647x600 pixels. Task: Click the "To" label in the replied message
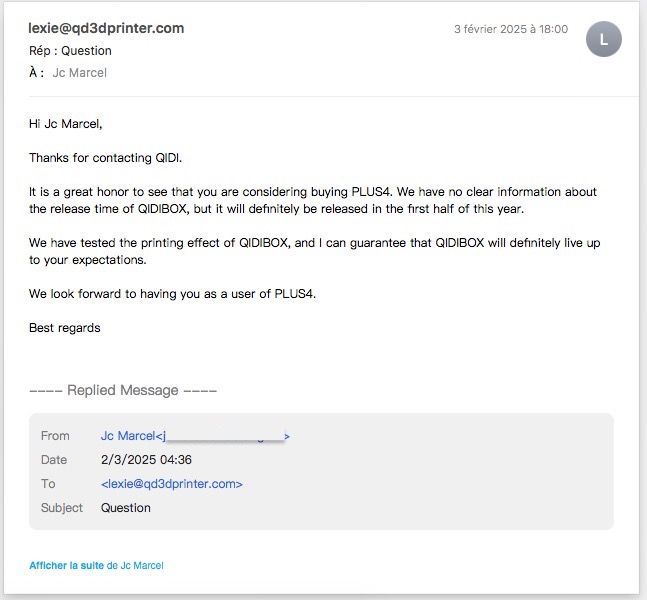pos(48,484)
